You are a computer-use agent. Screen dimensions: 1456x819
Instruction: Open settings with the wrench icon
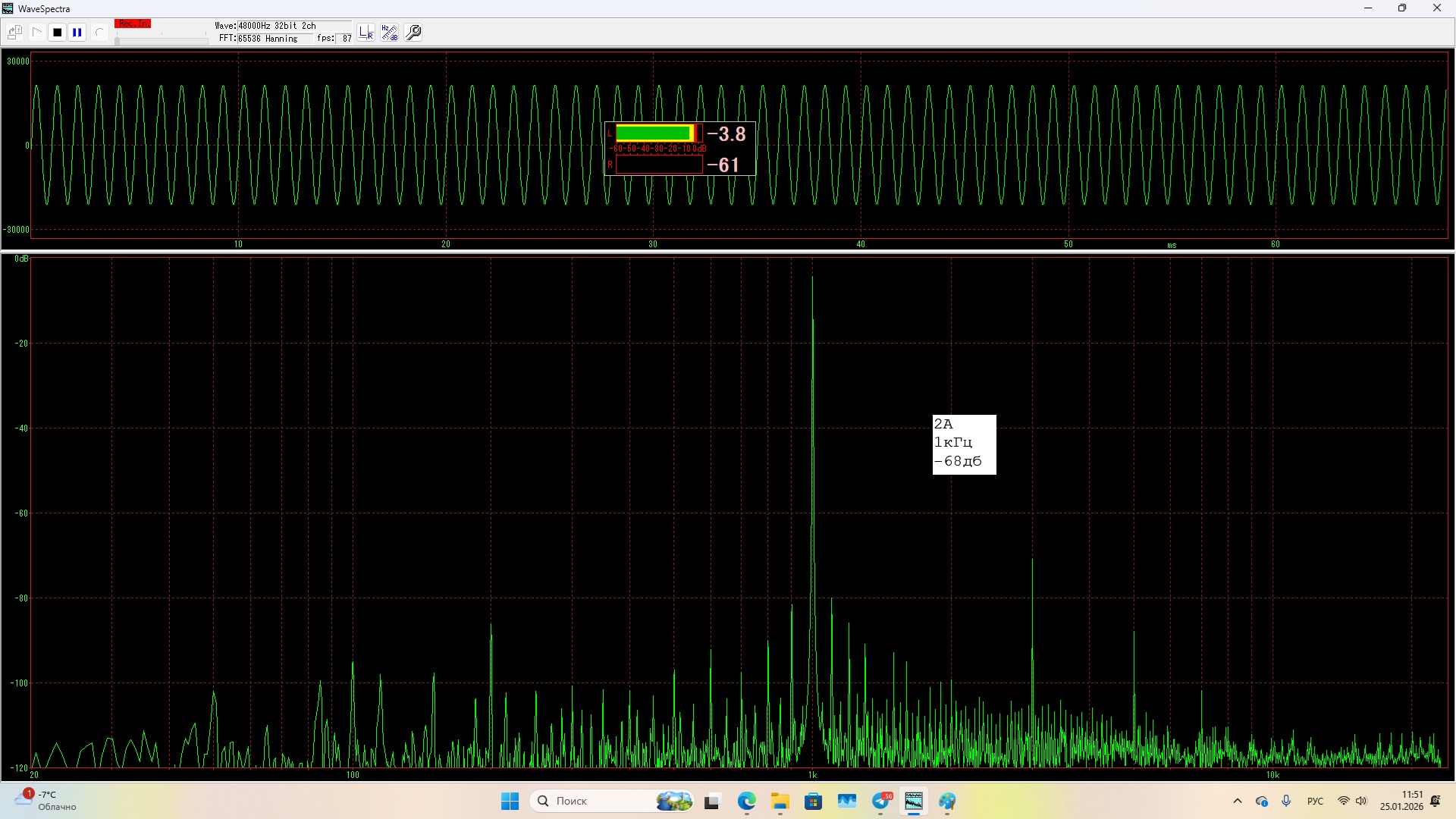tap(414, 33)
